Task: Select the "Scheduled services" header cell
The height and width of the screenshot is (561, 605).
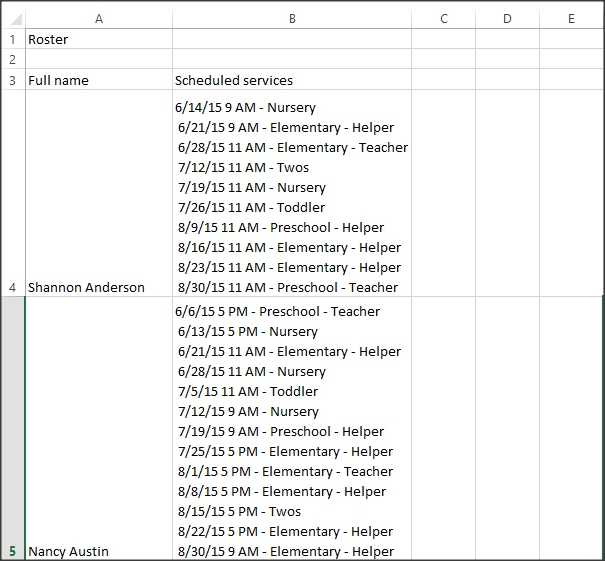Action: click(x=291, y=80)
